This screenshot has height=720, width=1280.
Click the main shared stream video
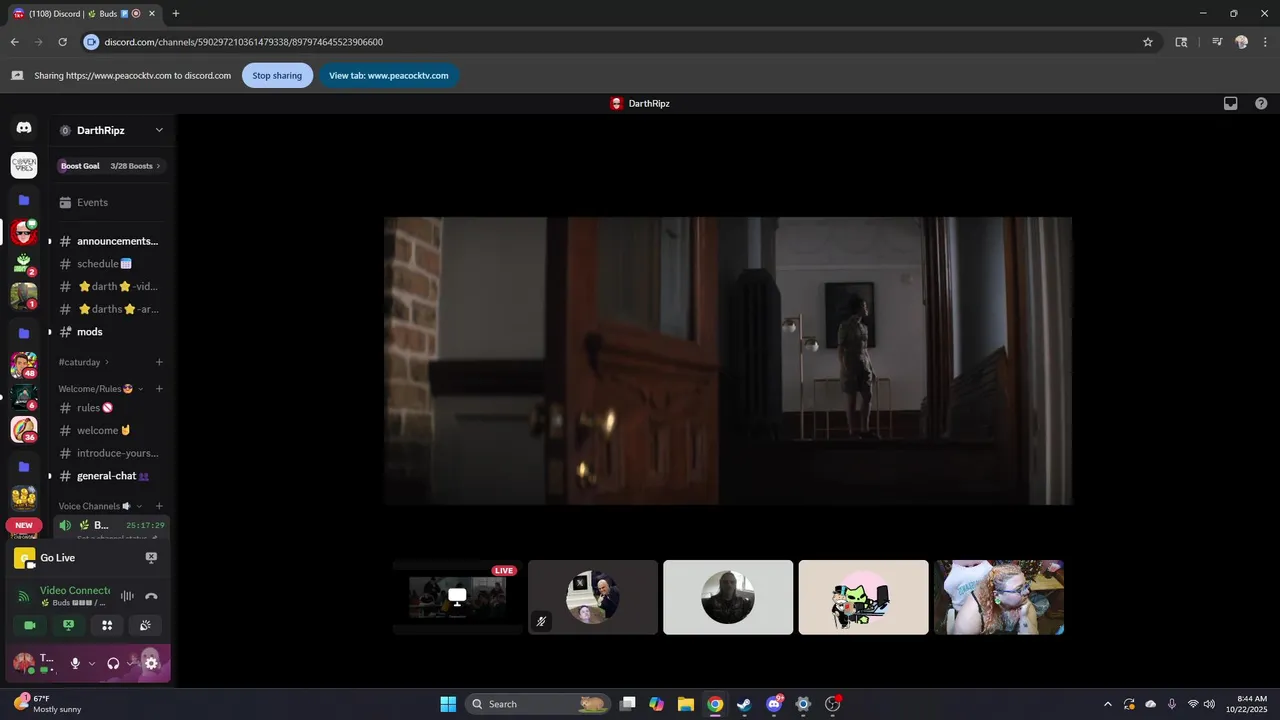(728, 361)
